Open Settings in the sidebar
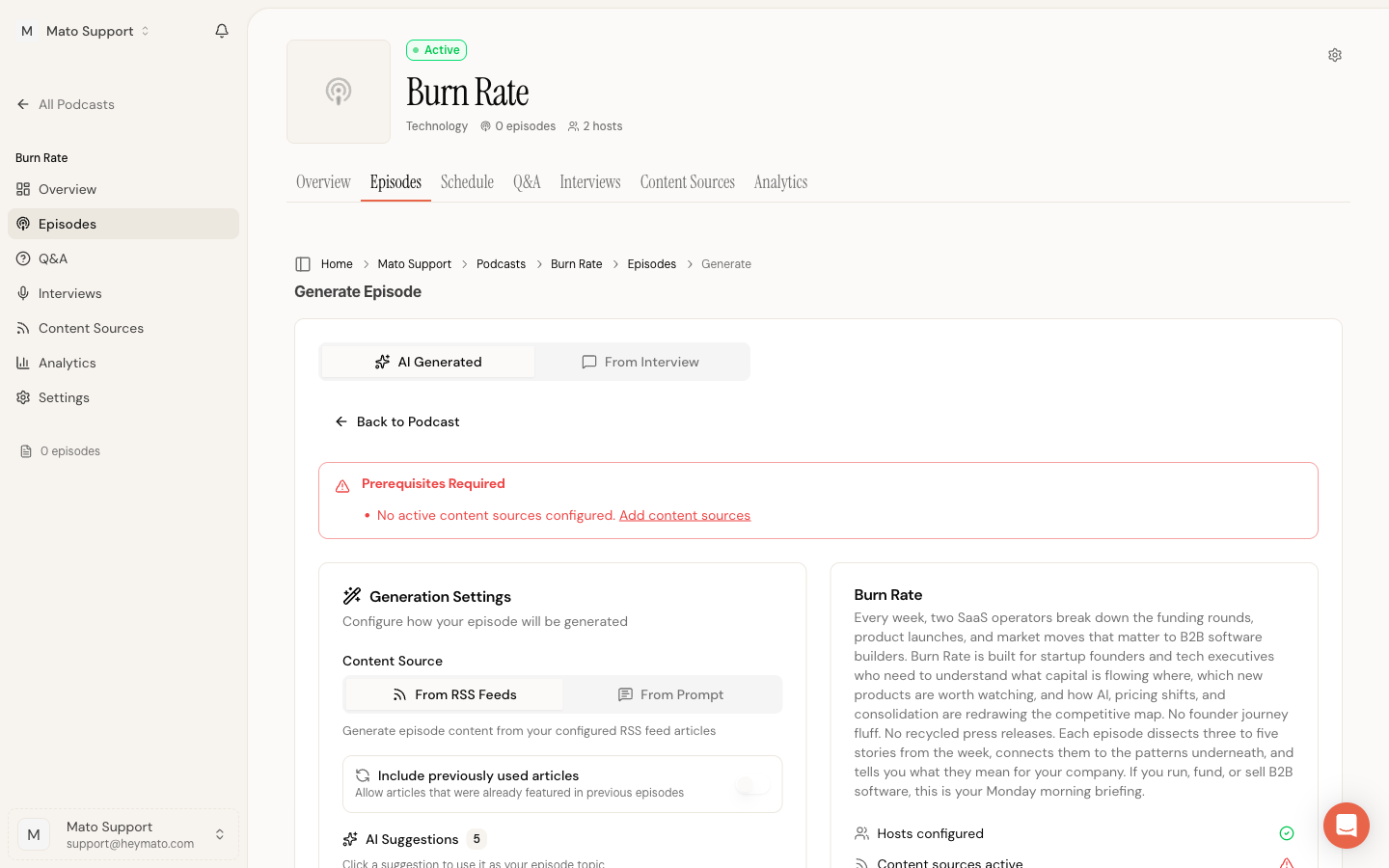The width and height of the screenshot is (1389, 868). [123, 397]
